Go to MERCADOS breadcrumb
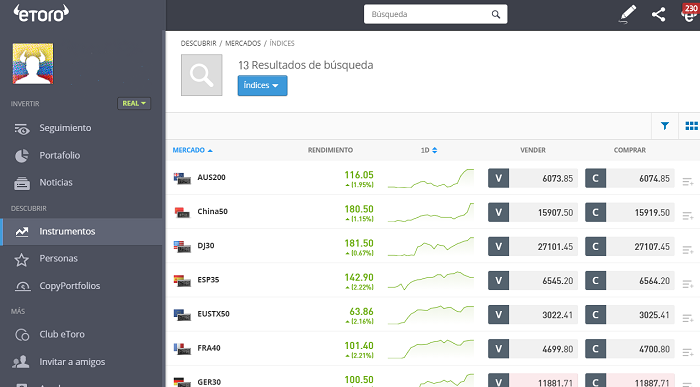This screenshot has width=700, height=387. pyautogui.click(x=243, y=43)
